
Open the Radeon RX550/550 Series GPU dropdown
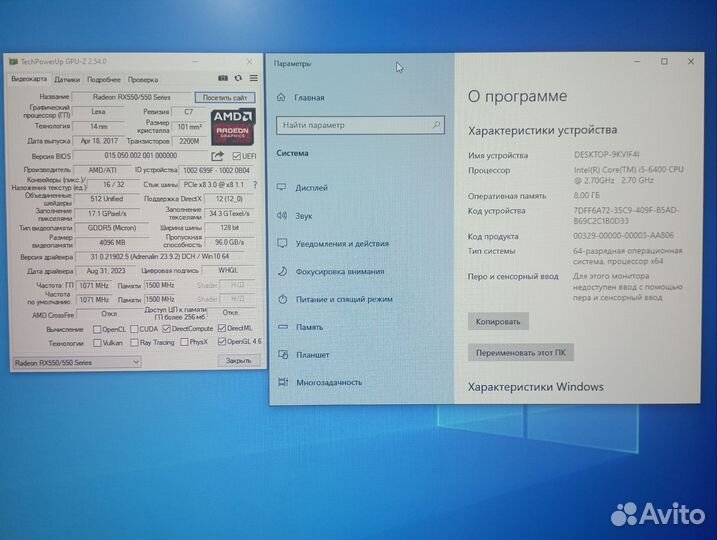coord(76,363)
